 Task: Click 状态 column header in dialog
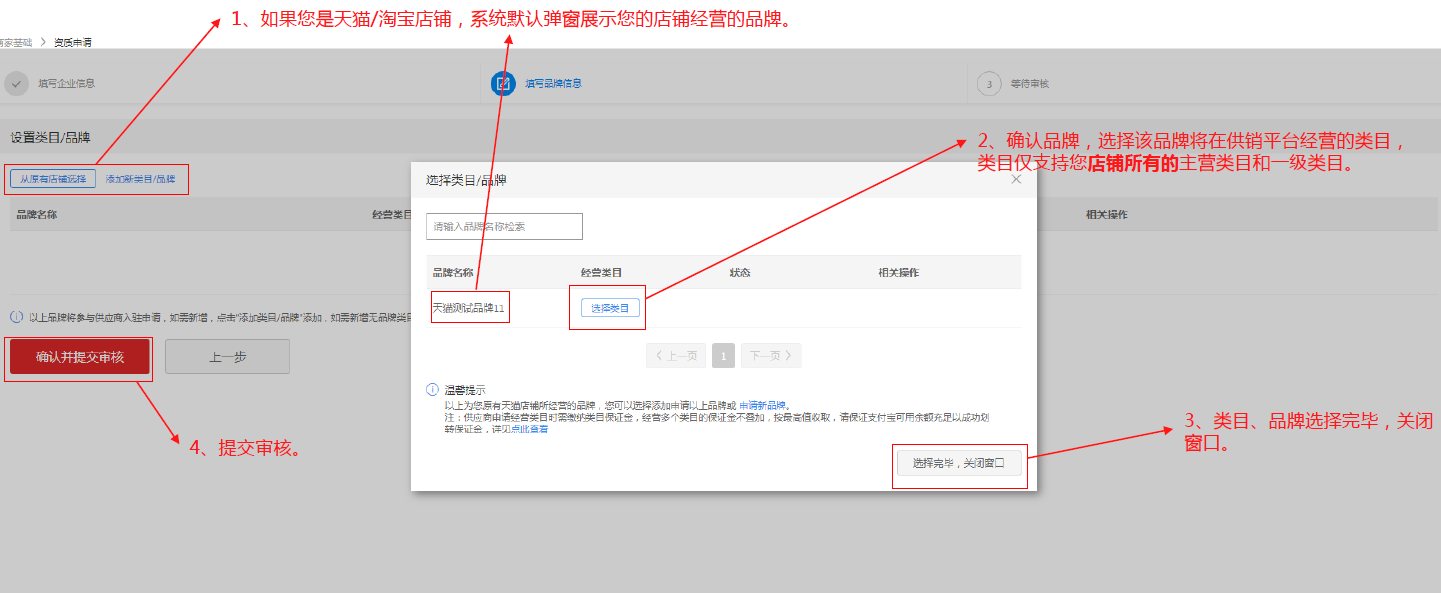tap(740, 272)
